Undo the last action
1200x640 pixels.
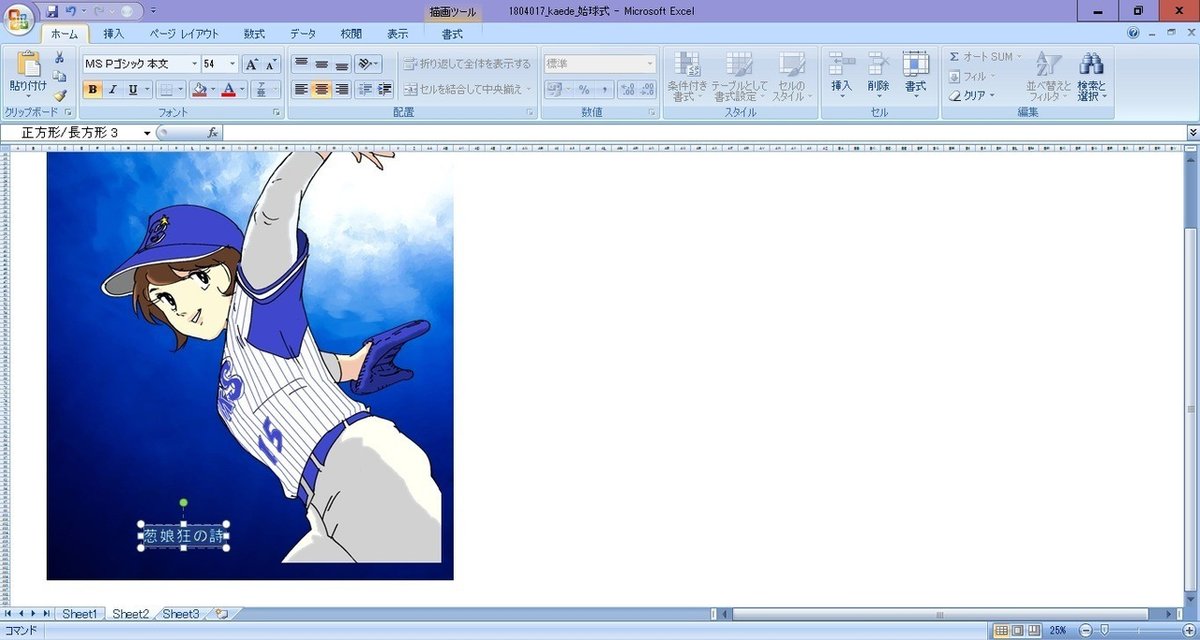tap(71, 10)
